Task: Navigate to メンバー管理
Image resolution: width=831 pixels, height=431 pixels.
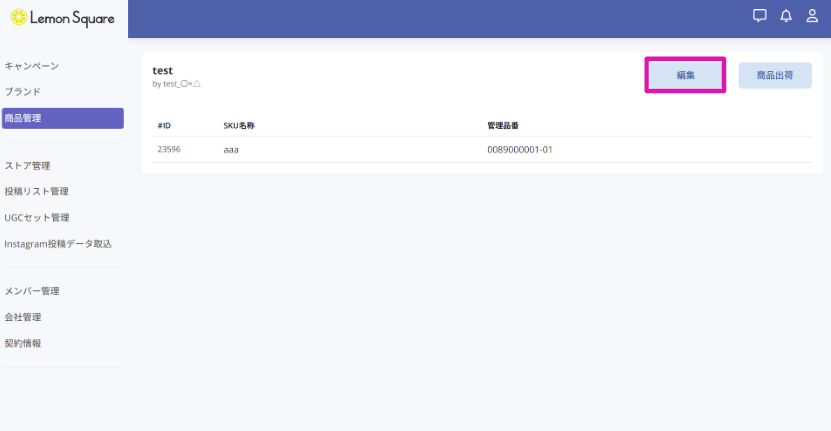Action: click(32, 292)
